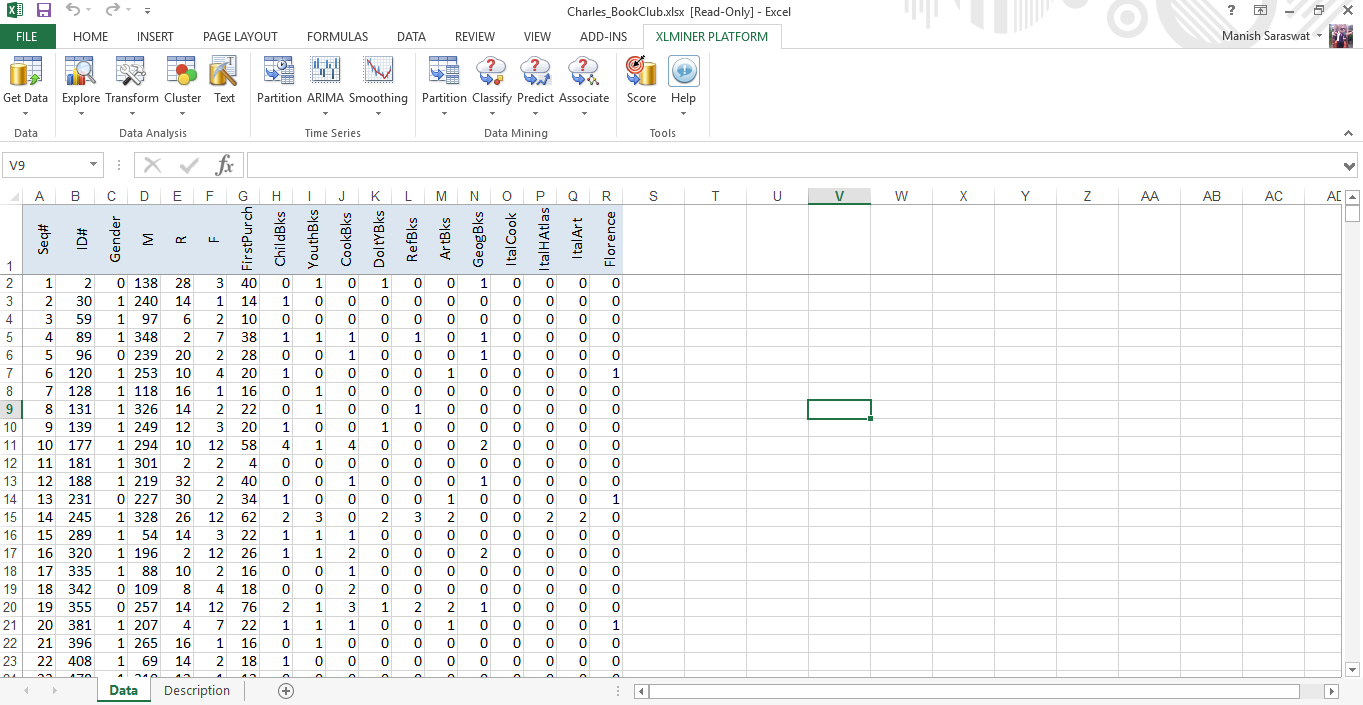Open the Cluster tool
The image size is (1363, 705).
pos(182,73)
